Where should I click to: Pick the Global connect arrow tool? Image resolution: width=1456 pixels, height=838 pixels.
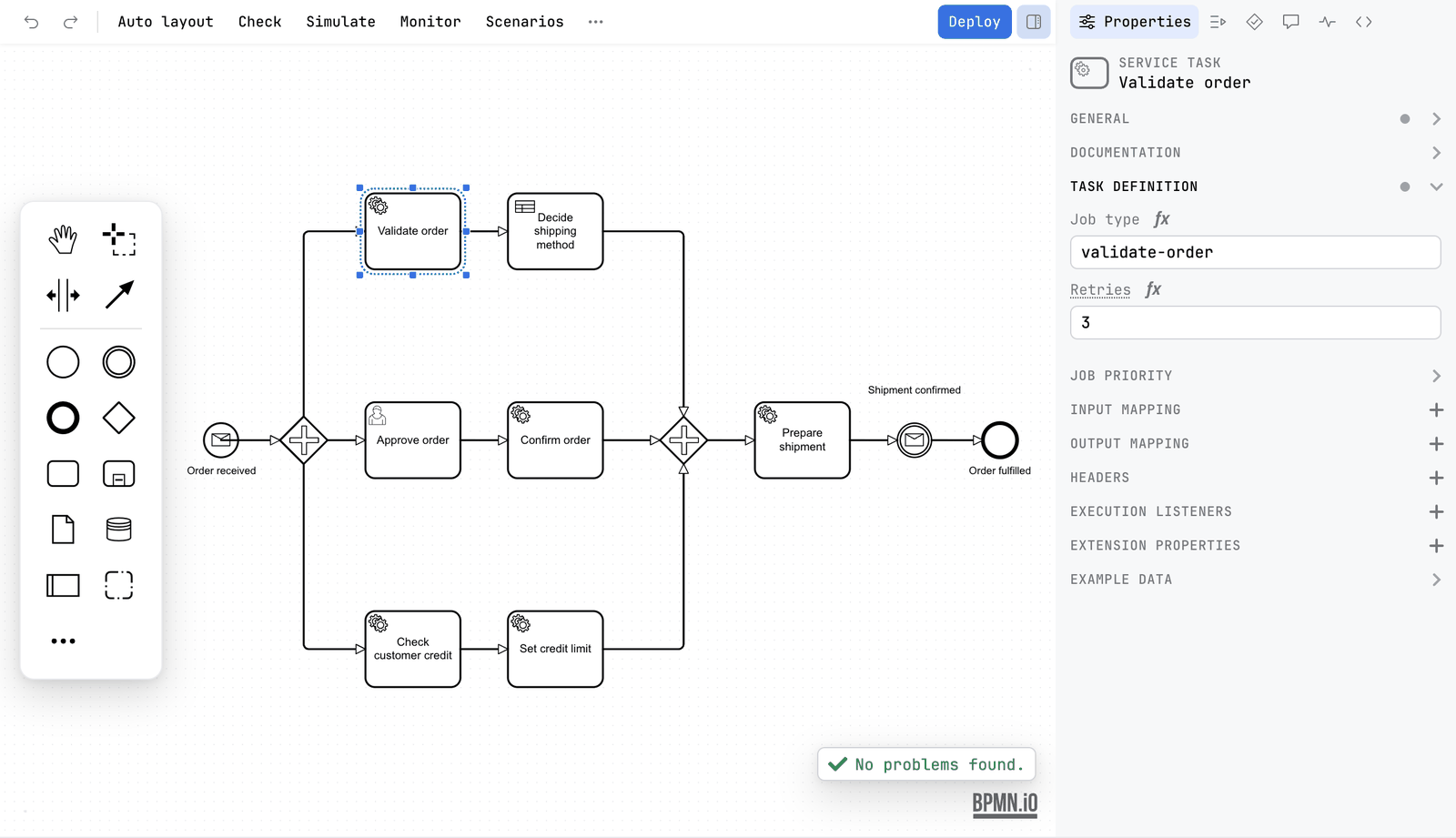[x=119, y=295]
